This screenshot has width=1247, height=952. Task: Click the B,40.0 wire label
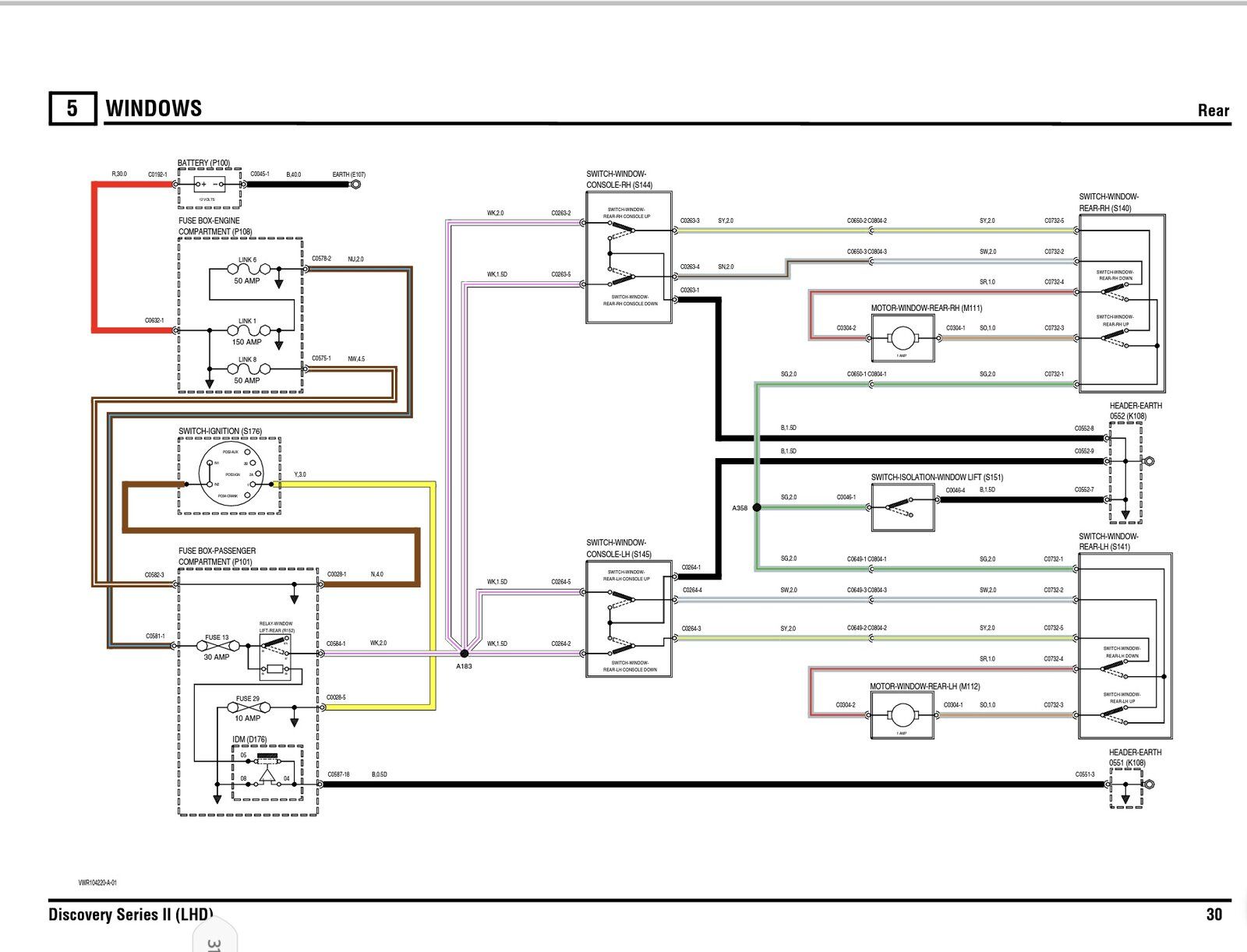(x=294, y=175)
